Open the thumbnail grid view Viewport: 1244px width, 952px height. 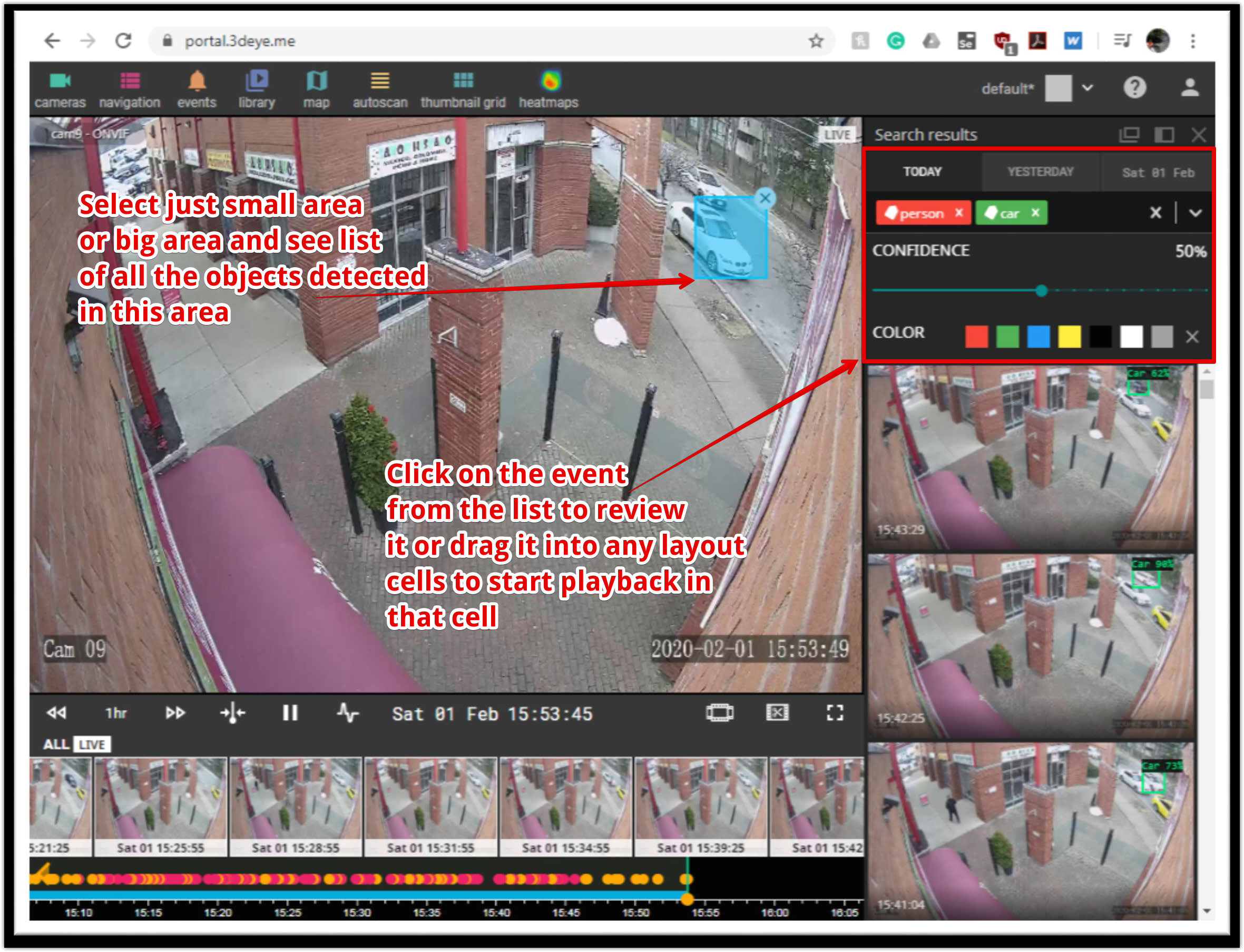pos(463,90)
